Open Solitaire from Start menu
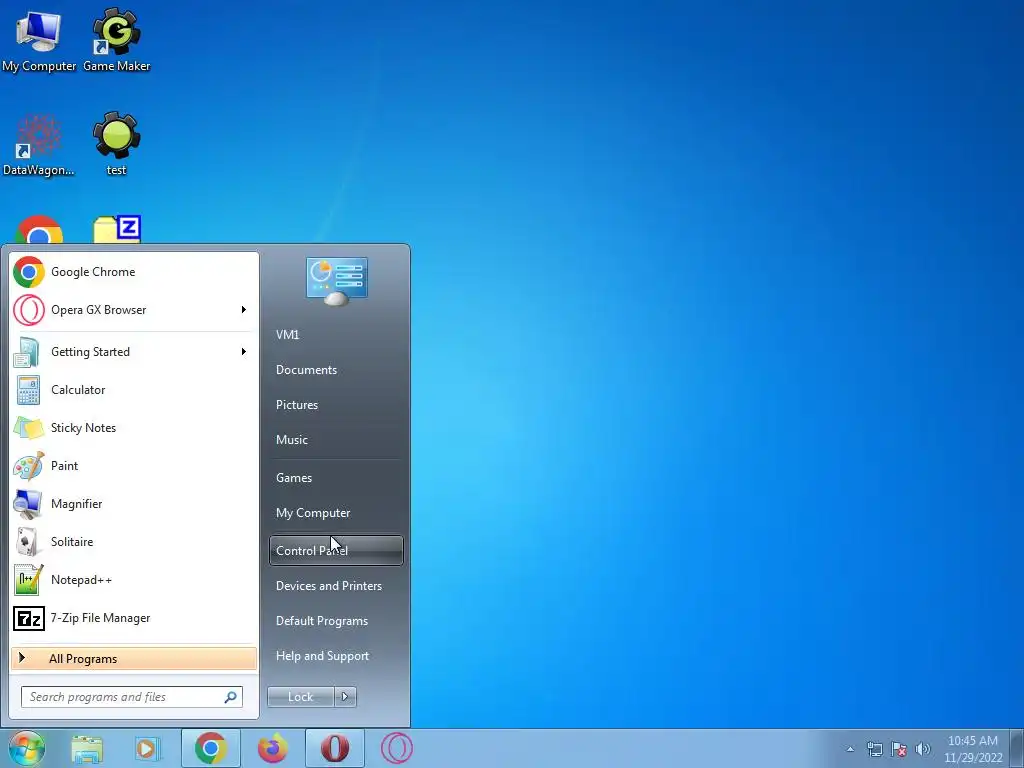1024x768 pixels. pos(135,541)
